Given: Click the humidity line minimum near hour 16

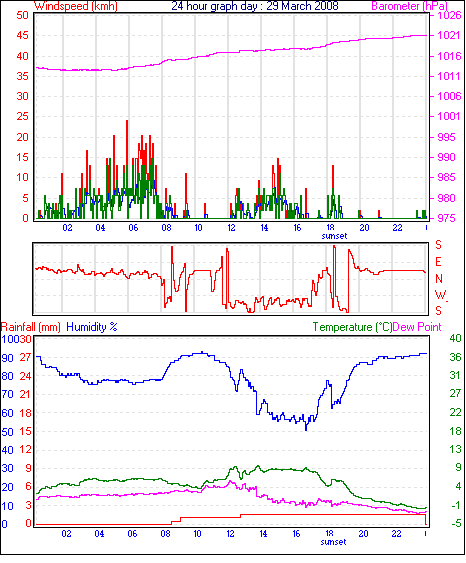Looking at the screenshot, I should (x=306, y=428).
